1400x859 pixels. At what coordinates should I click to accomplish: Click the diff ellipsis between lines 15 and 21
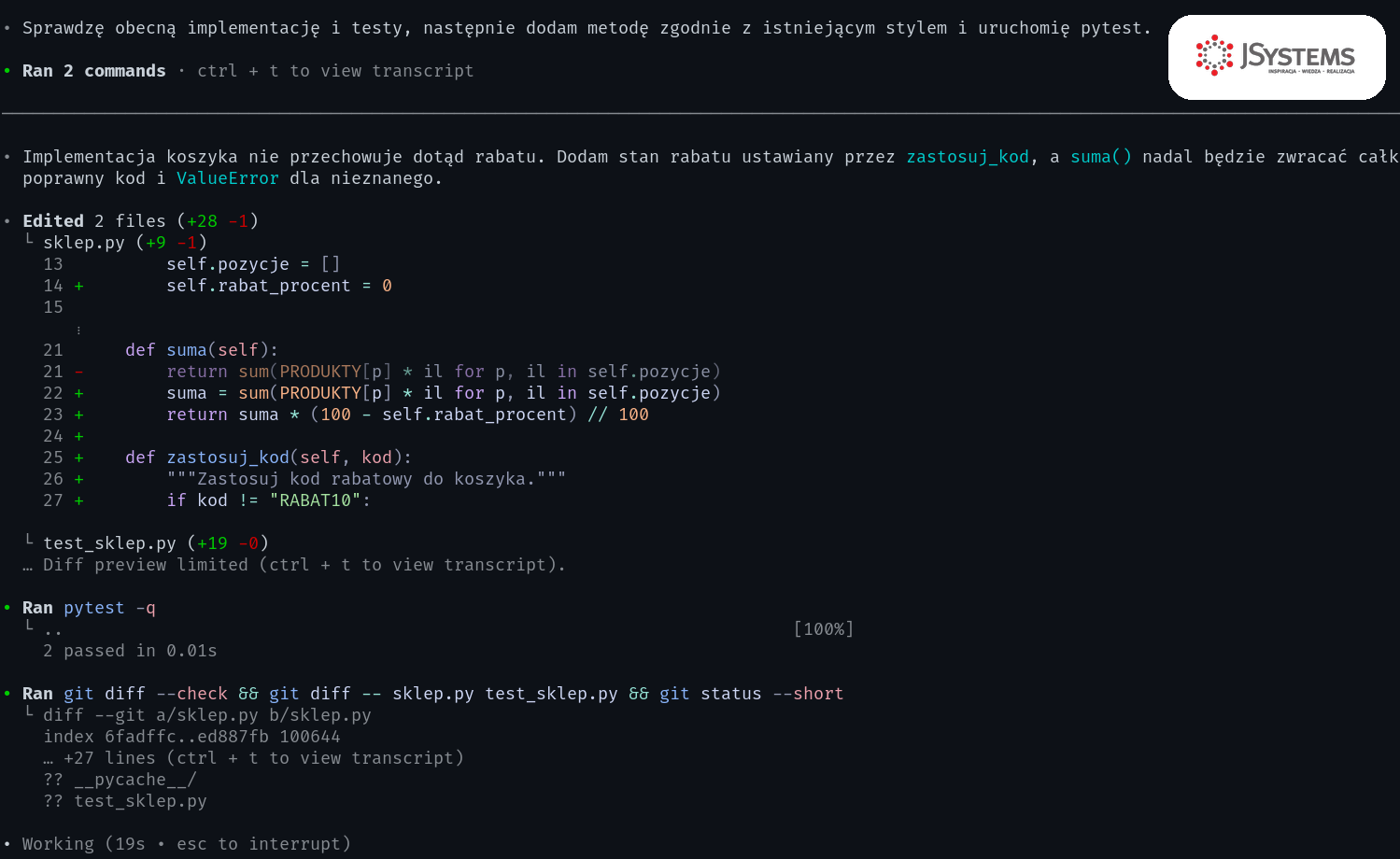pos(78,330)
